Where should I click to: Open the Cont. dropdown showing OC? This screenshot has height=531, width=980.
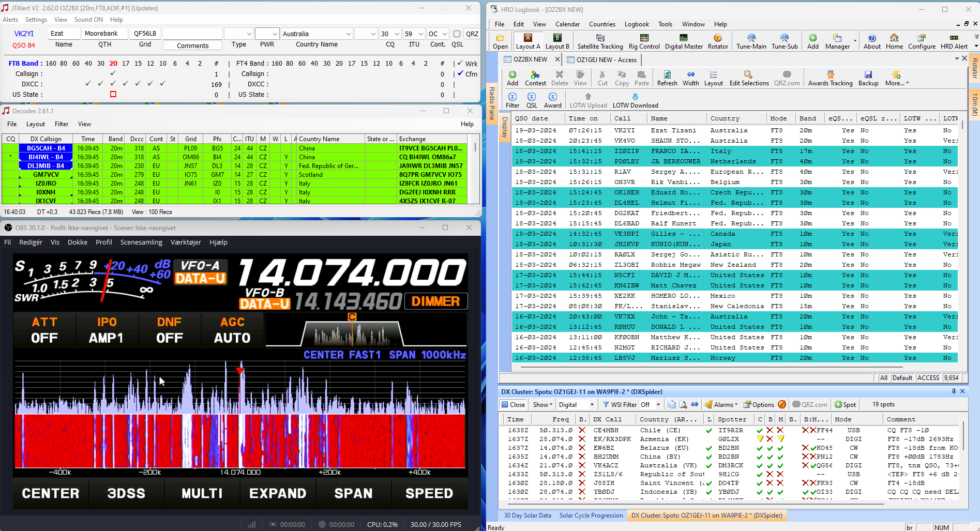click(x=444, y=34)
